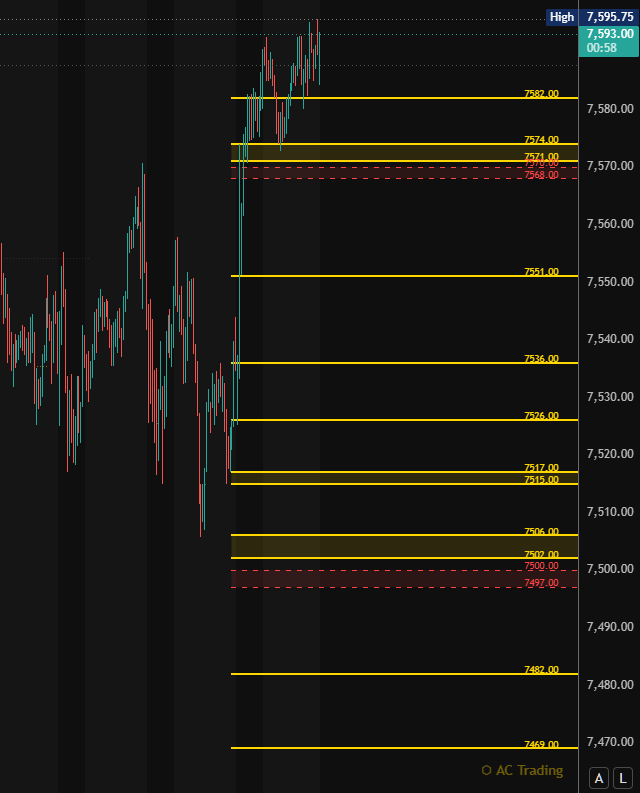Image resolution: width=640 pixels, height=793 pixels.
Task: Select the 7526.00 level label
Action: pos(541,416)
